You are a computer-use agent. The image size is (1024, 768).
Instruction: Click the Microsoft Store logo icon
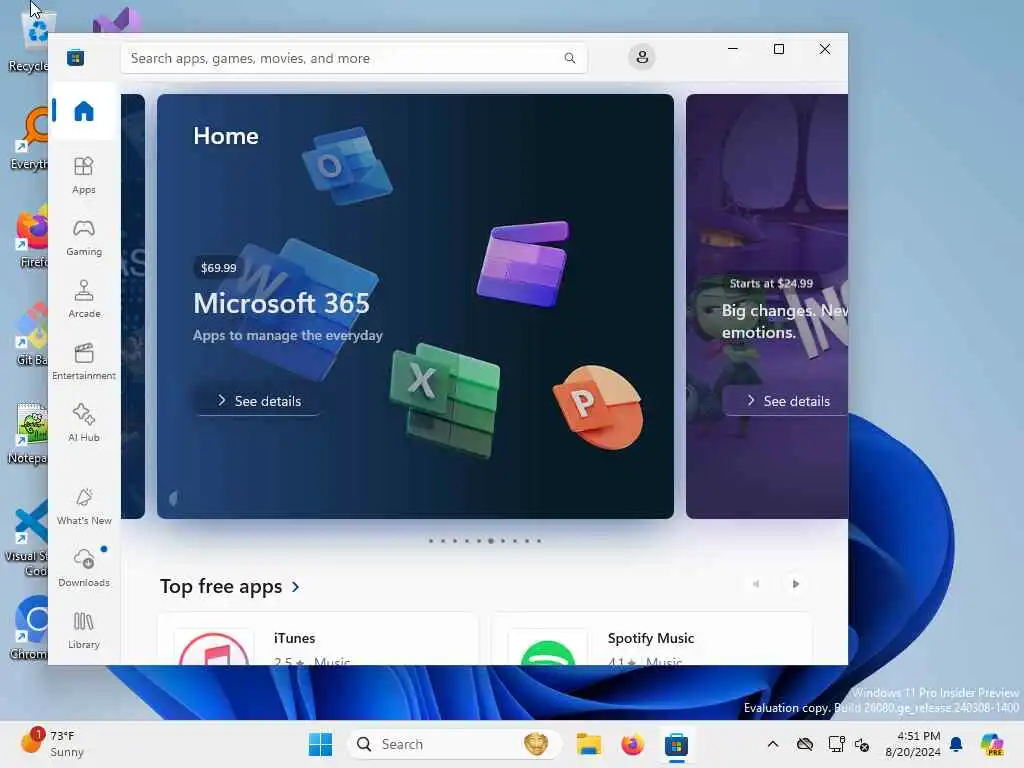pyautogui.click(x=75, y=57)
